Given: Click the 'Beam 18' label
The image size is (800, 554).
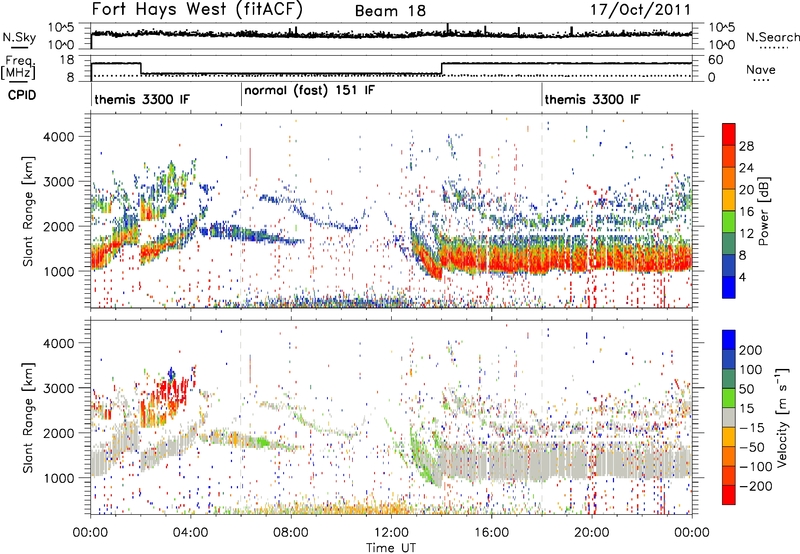Looking at the screenshot, I should coord(390,11).
